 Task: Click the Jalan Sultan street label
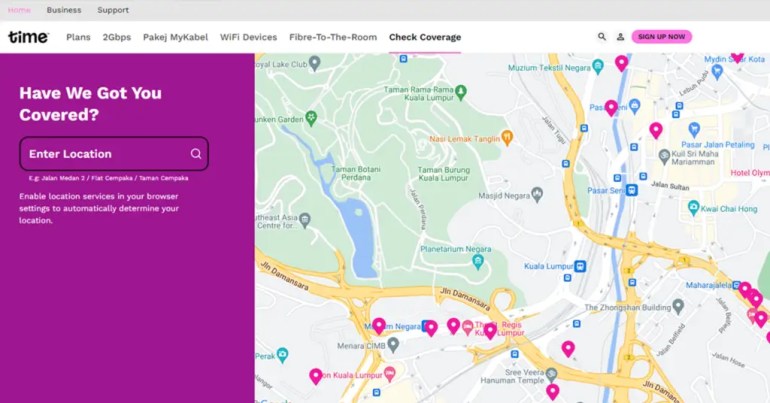pyautogui.click(x=670, y=186)
